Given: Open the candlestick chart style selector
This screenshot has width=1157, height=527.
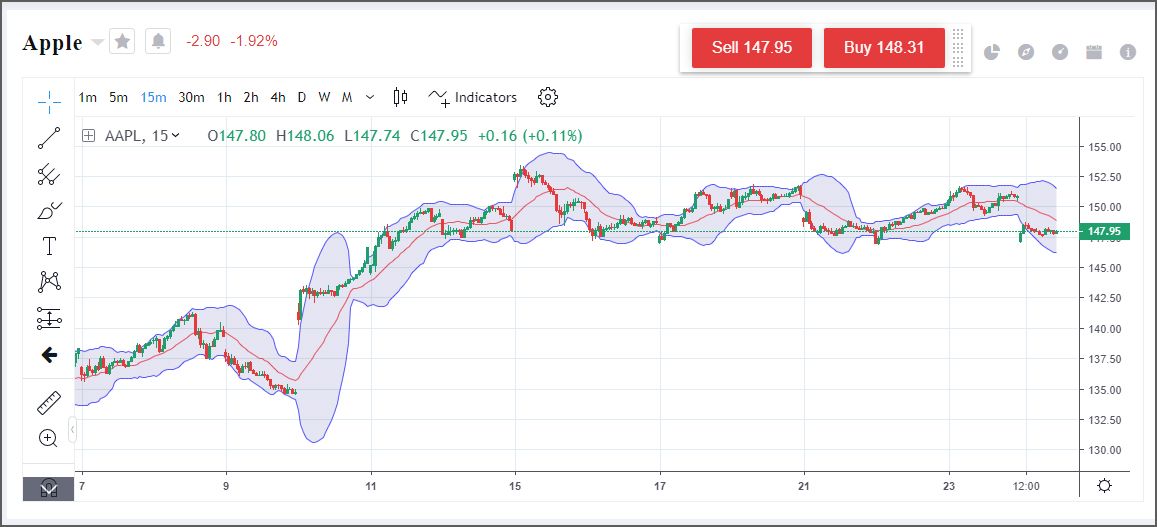Looking at the screenshot, I should click(401, 97).
